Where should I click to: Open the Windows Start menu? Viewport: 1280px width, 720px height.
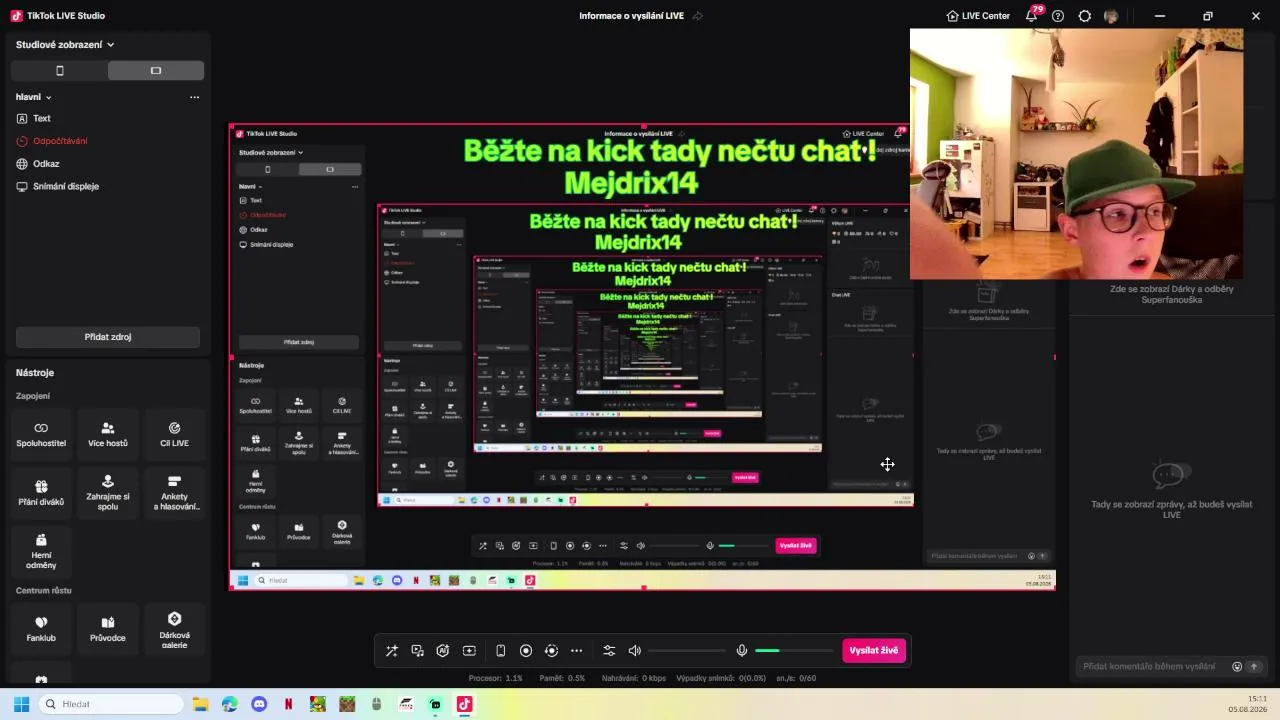pos(21,704)
